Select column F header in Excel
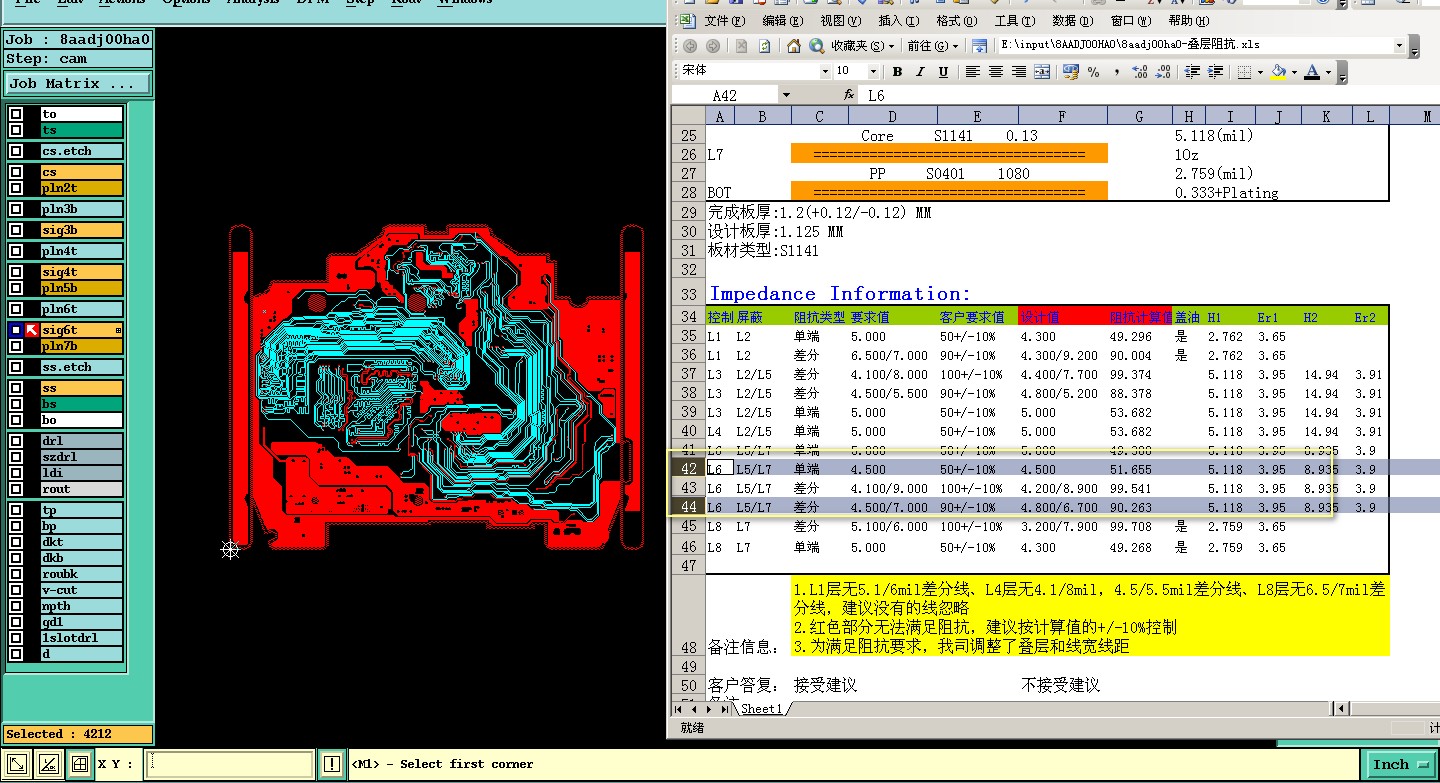 pos(1062,117)
